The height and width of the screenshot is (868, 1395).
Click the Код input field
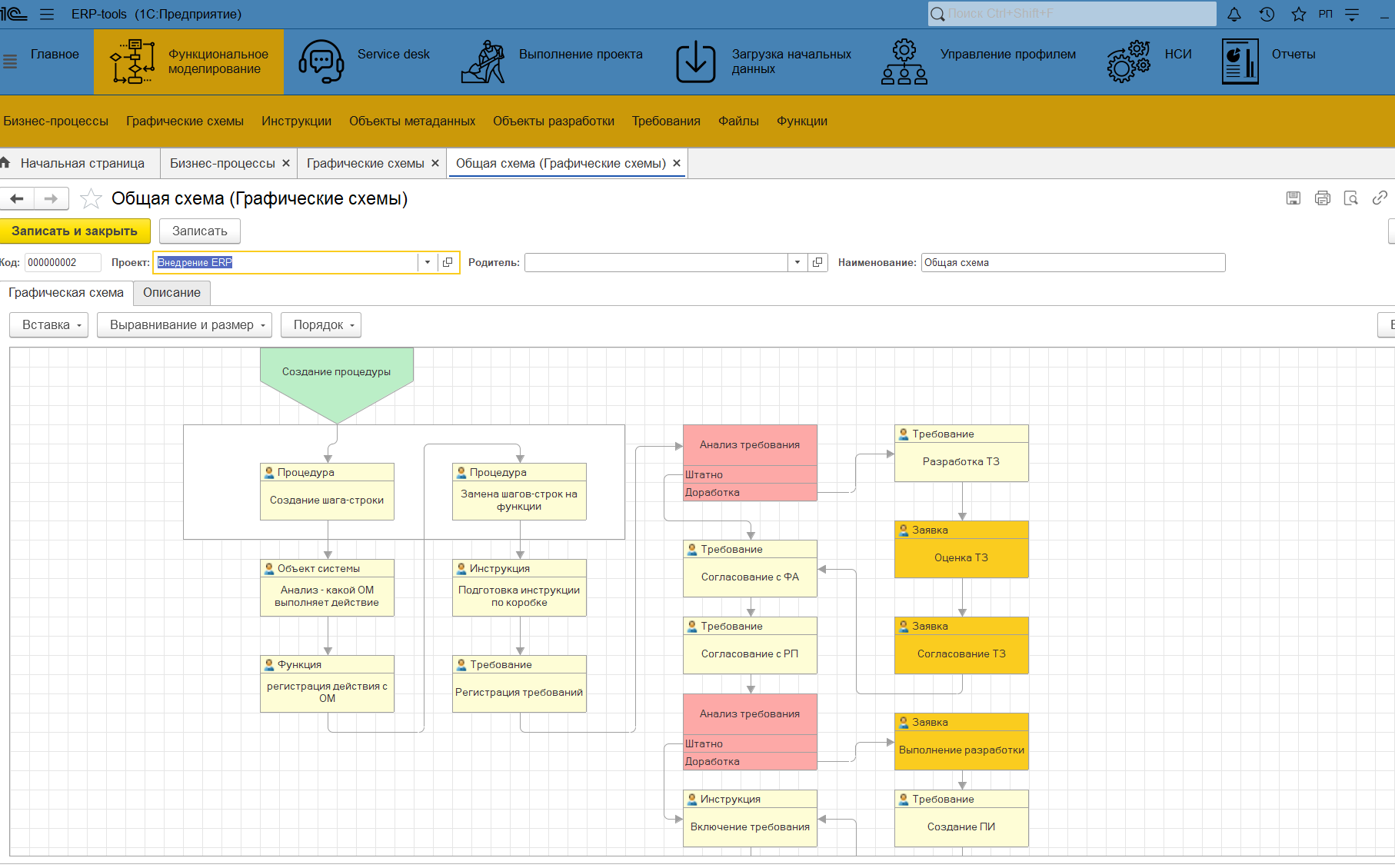63,262
